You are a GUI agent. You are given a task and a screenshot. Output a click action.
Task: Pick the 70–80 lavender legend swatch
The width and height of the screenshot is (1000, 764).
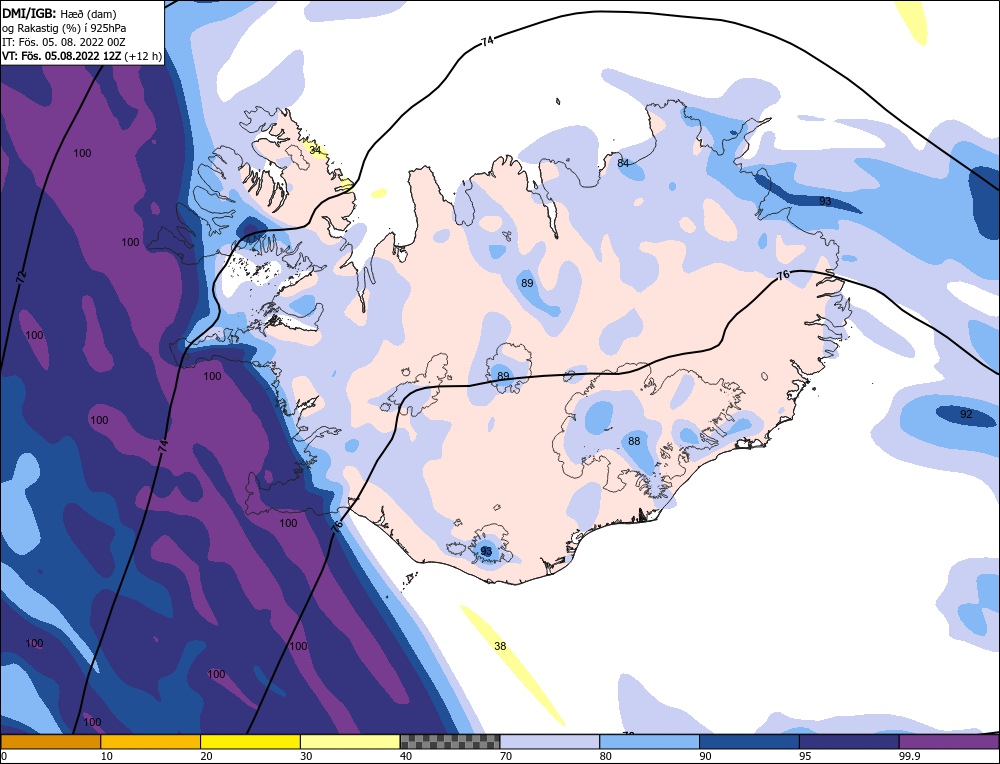[550, 742]
